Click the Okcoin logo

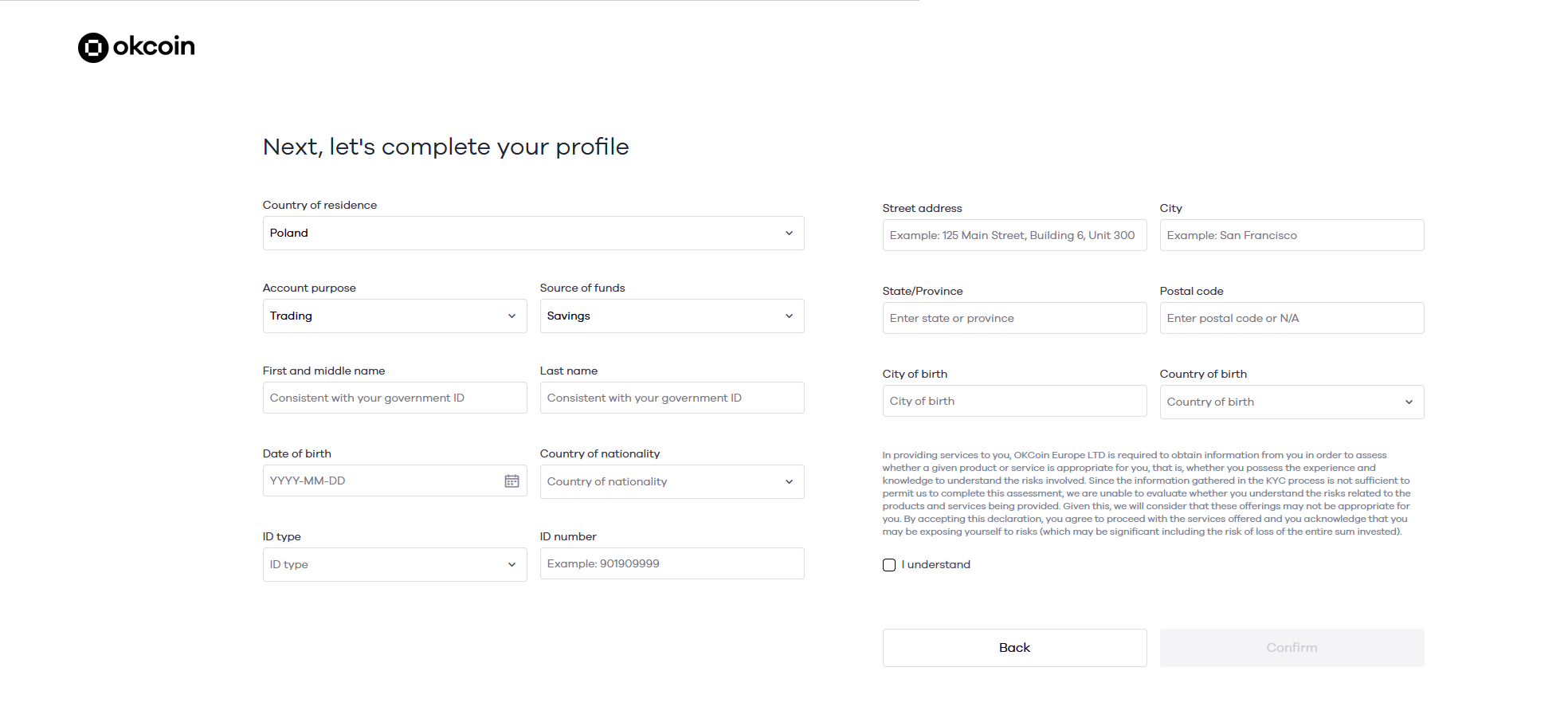click(x=136, y=47)
